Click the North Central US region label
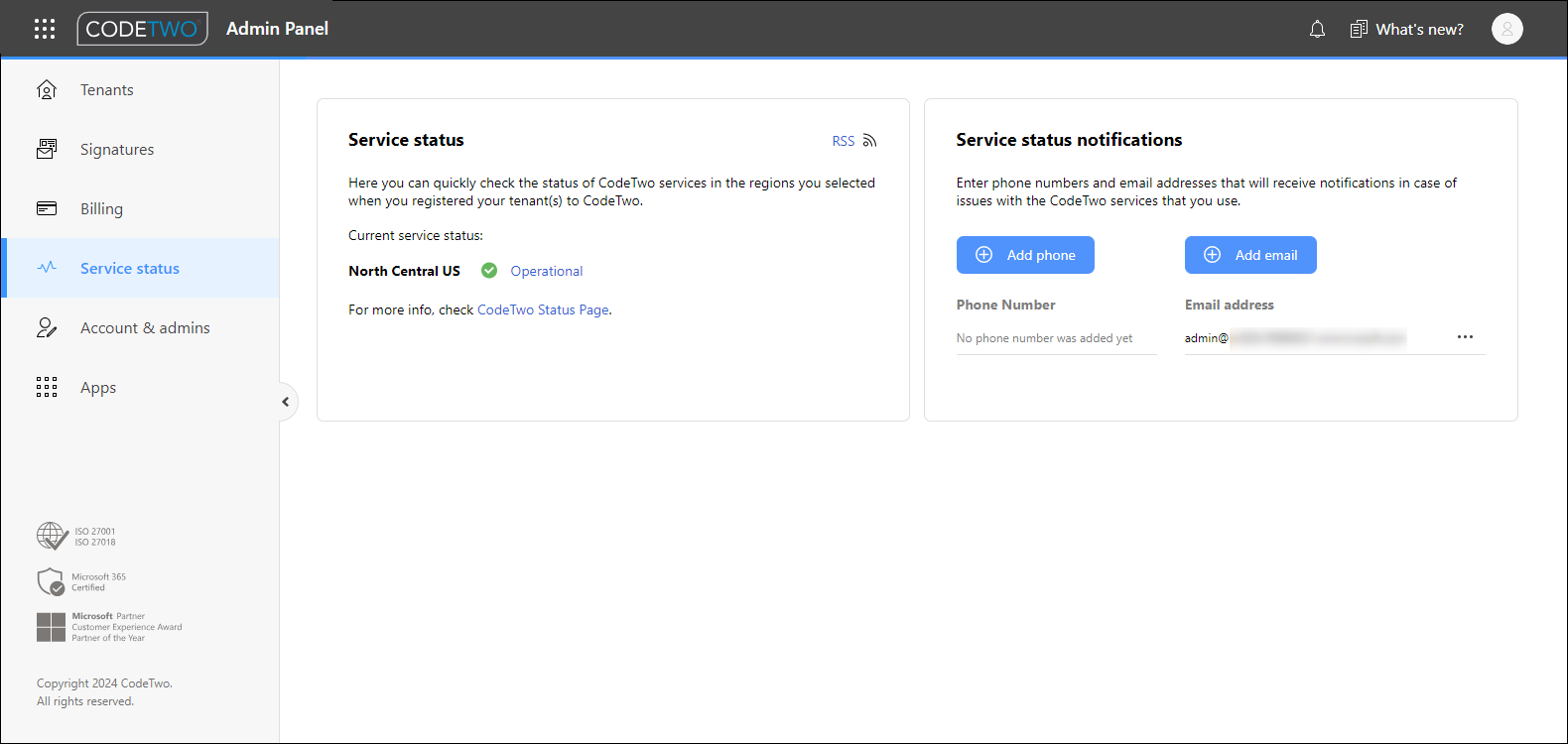The width and height of the screenshot is (1568, 744). [404, 271]
